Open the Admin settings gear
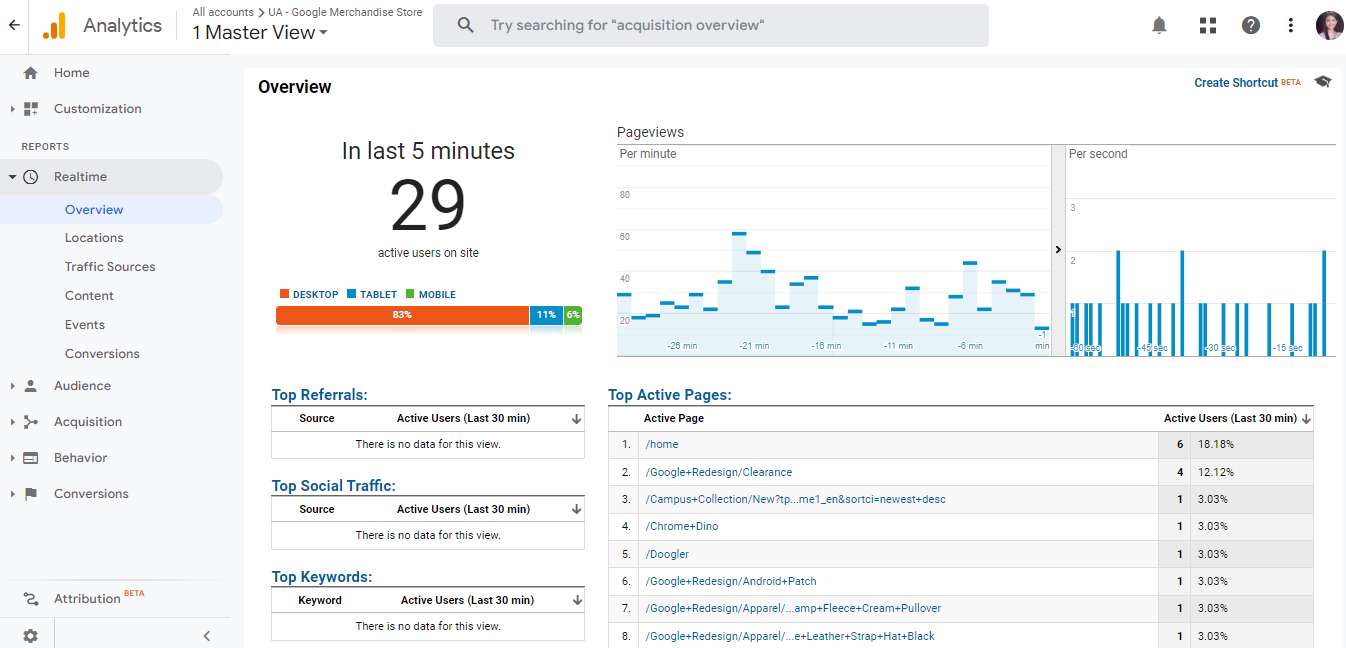1346x648 pixels. [x=29, y=635]
